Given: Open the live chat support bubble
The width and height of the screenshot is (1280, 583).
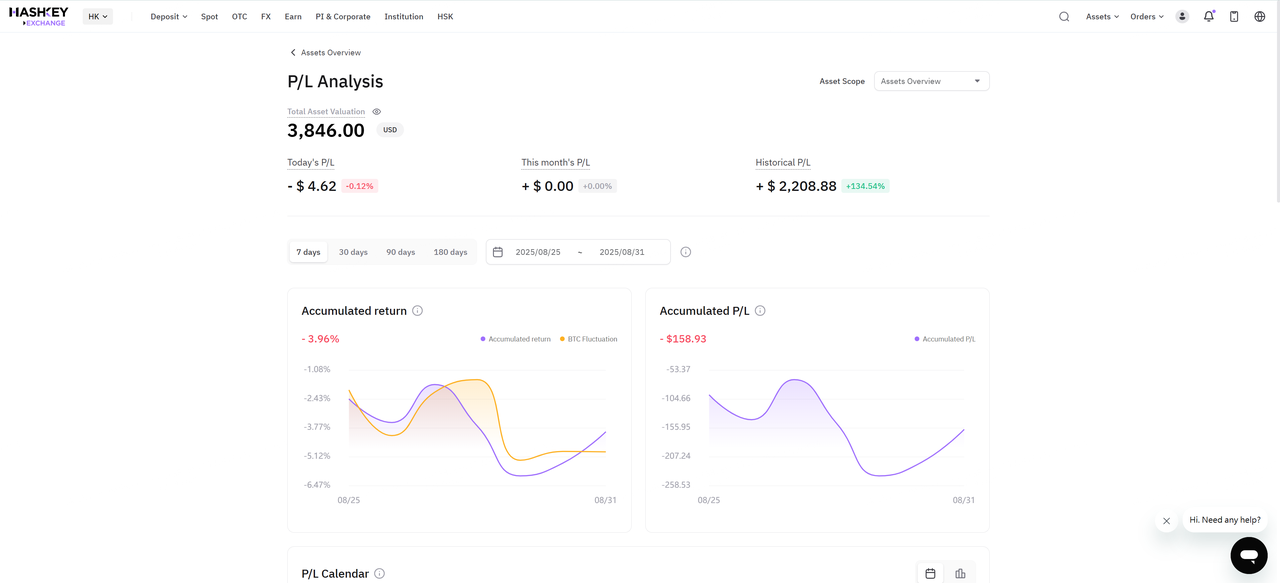Looking at the screenshot, I should click(x=1249, y=555).
